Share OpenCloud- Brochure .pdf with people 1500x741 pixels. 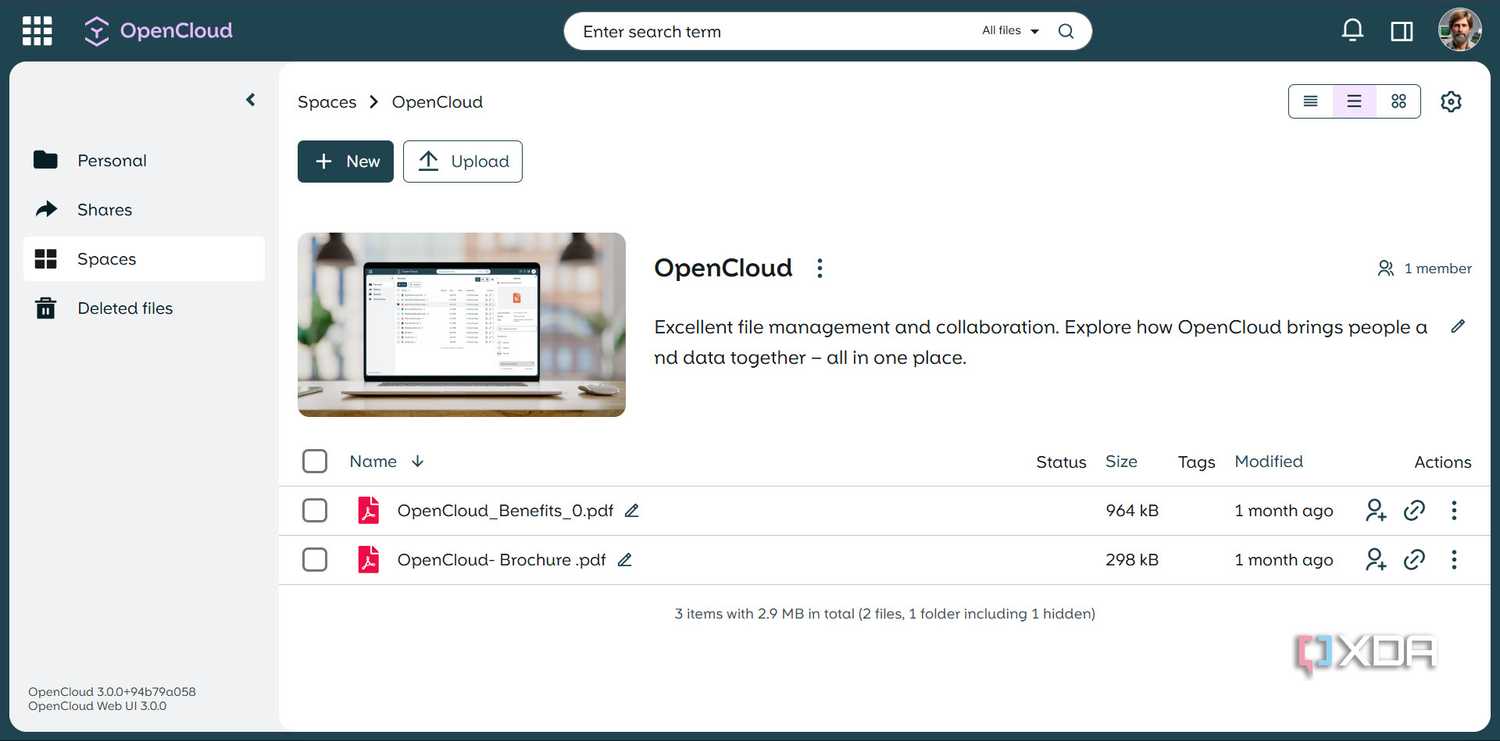click(x=1376, y=560)
